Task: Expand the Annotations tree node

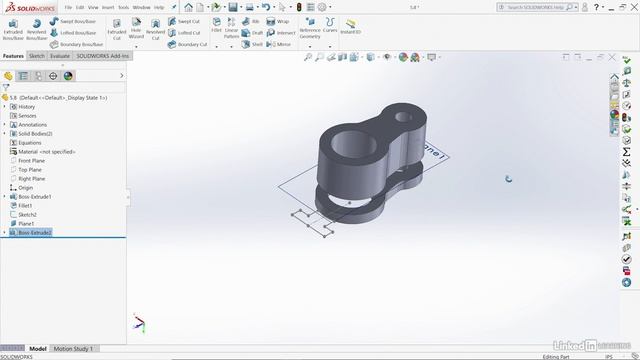Action: click(x=4, y=124)
